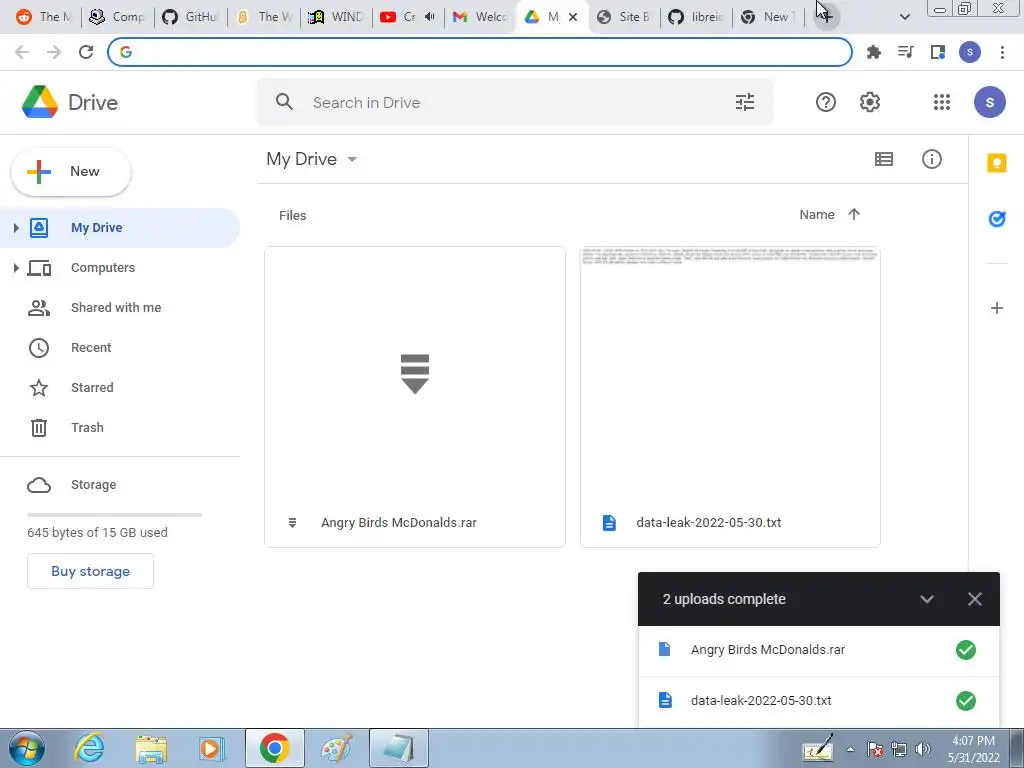
Task: Expand My Drive folder tree
Action: 16,227
